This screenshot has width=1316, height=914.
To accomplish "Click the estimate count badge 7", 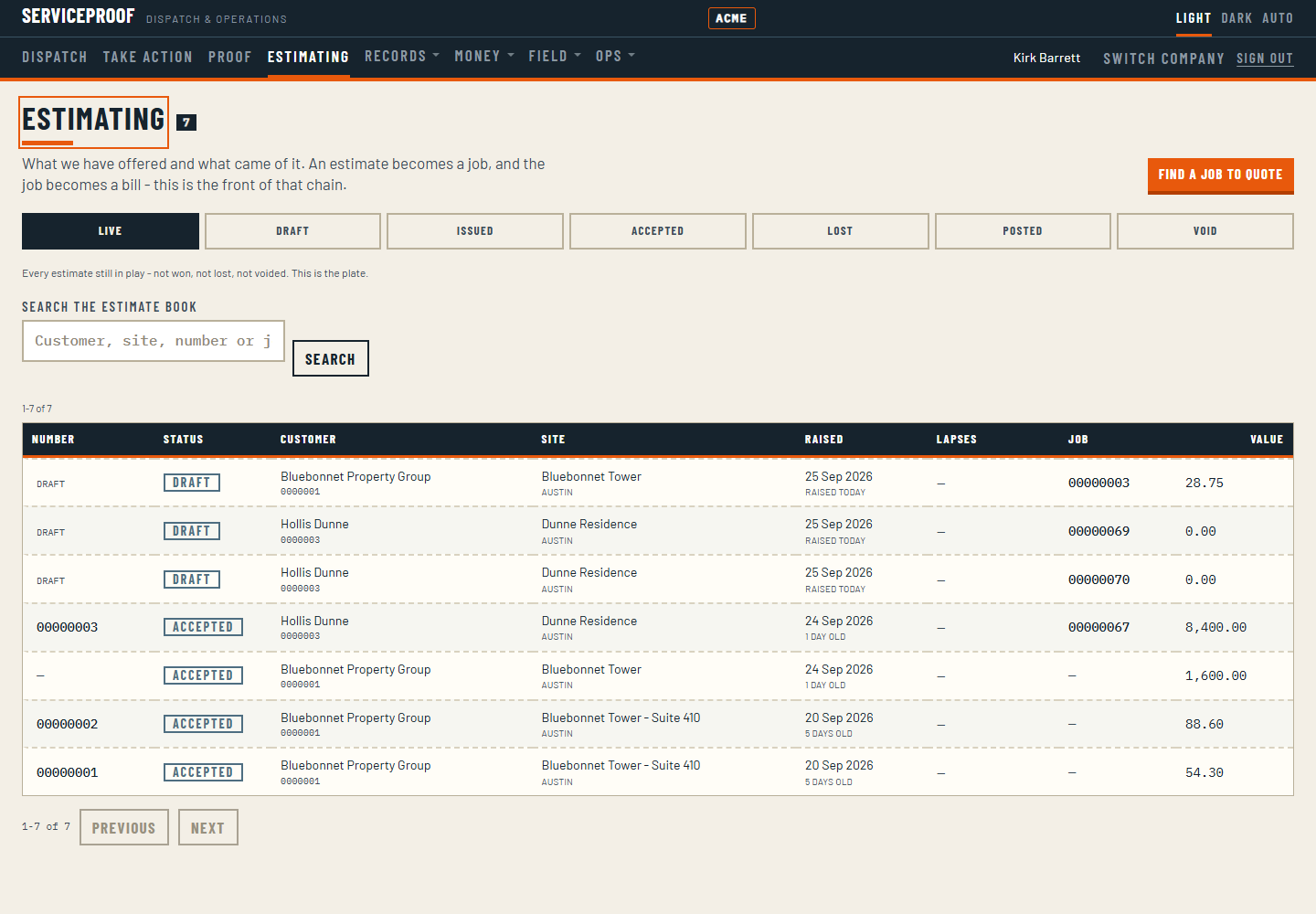I will click(x=186, y=122).
